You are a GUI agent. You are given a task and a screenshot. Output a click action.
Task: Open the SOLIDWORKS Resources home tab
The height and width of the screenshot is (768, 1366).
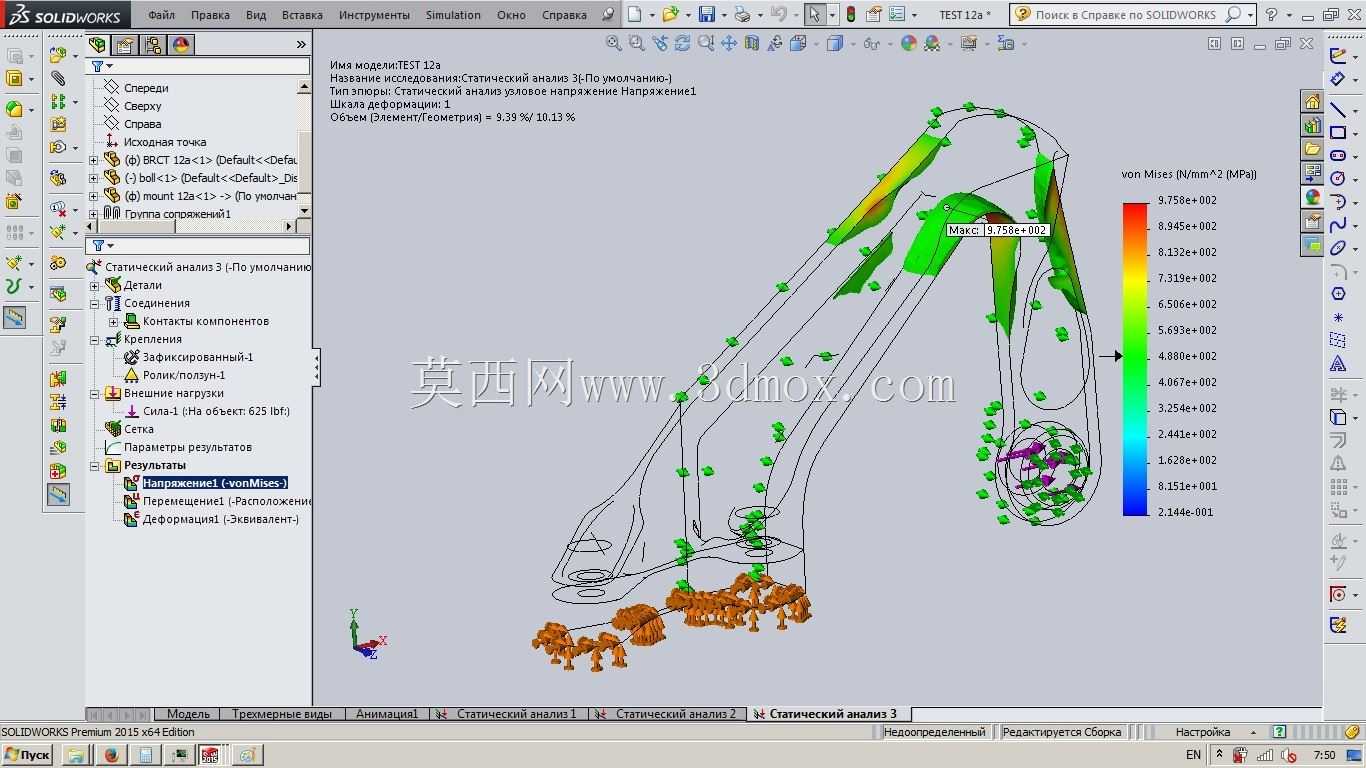point(1312,102)
